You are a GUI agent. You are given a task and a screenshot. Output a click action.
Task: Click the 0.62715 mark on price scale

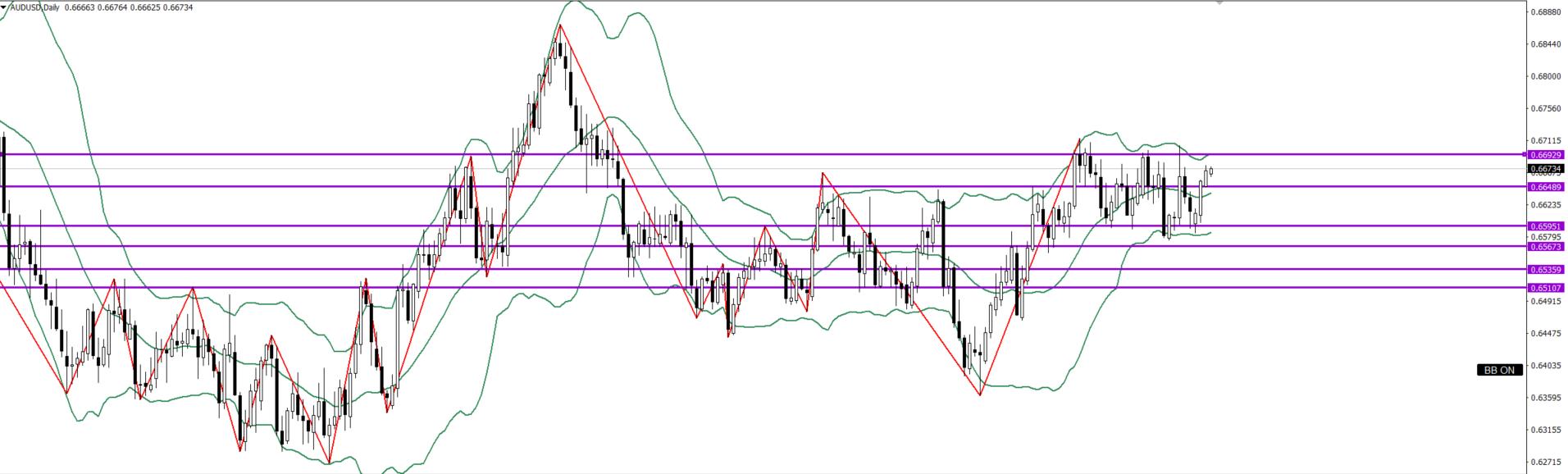coord(1545,462)
